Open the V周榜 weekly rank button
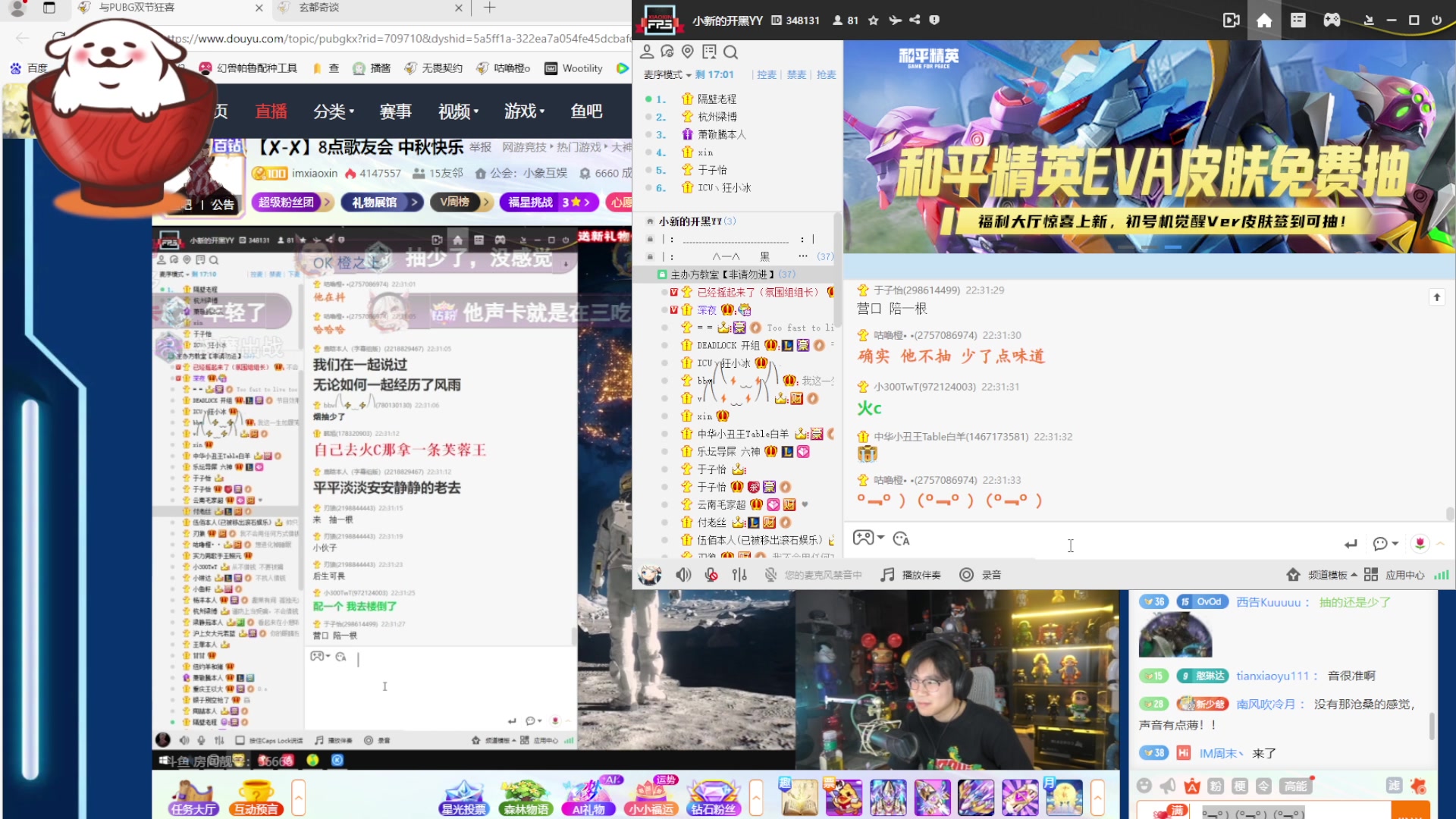 460,202
